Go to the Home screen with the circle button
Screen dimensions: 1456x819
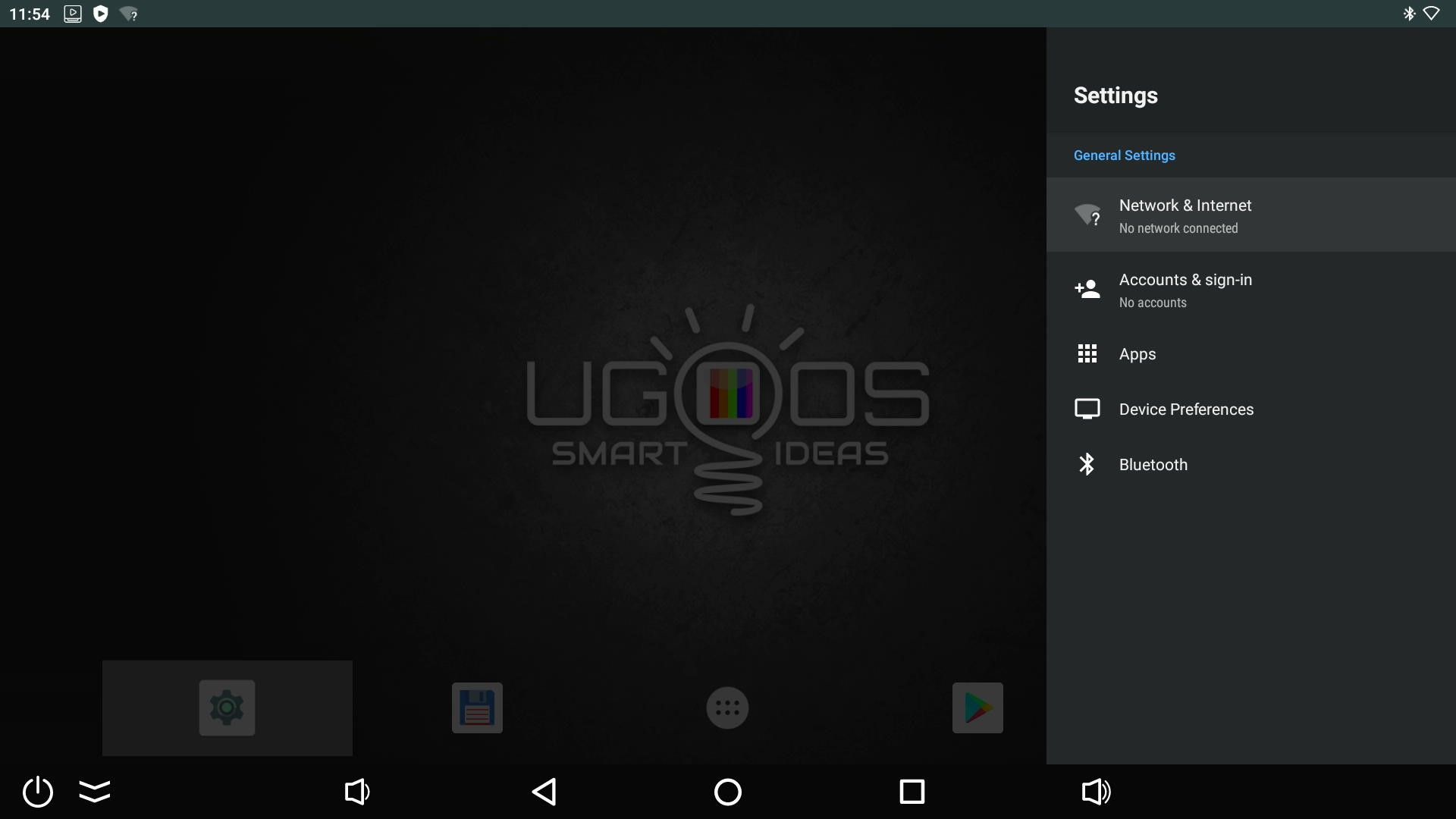pyautogui.click(x=728, y=792)
